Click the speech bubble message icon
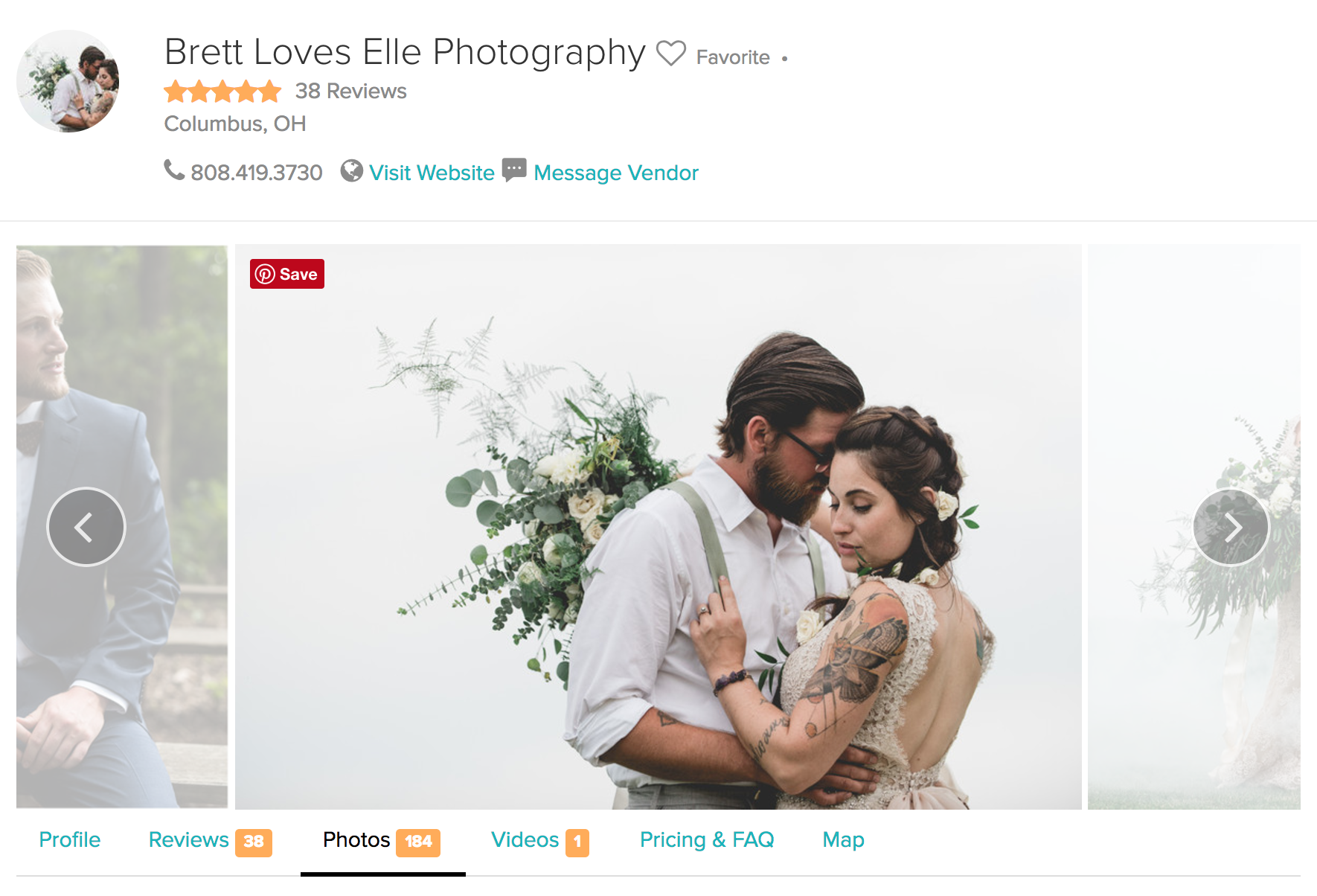The width and height of the screenshot is (1317, 896). (x=514, y=170)
